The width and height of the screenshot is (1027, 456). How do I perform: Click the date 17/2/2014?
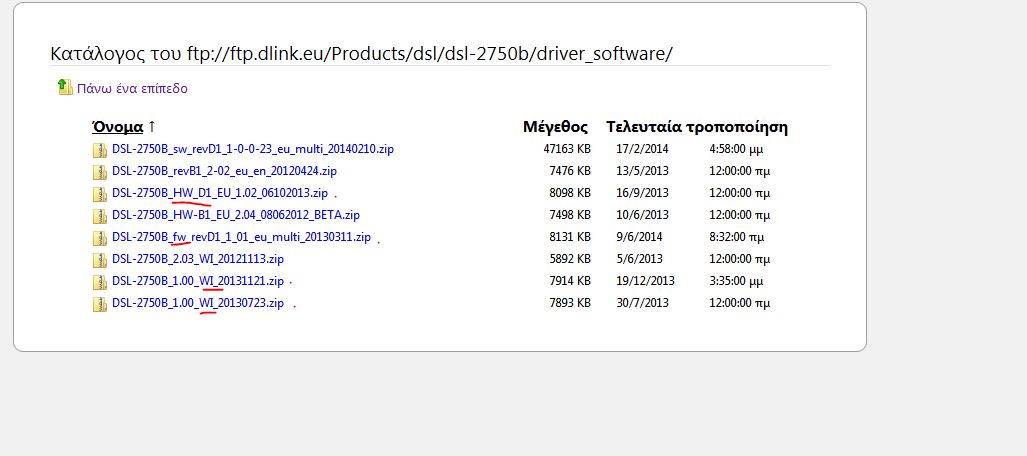(643, 149)
